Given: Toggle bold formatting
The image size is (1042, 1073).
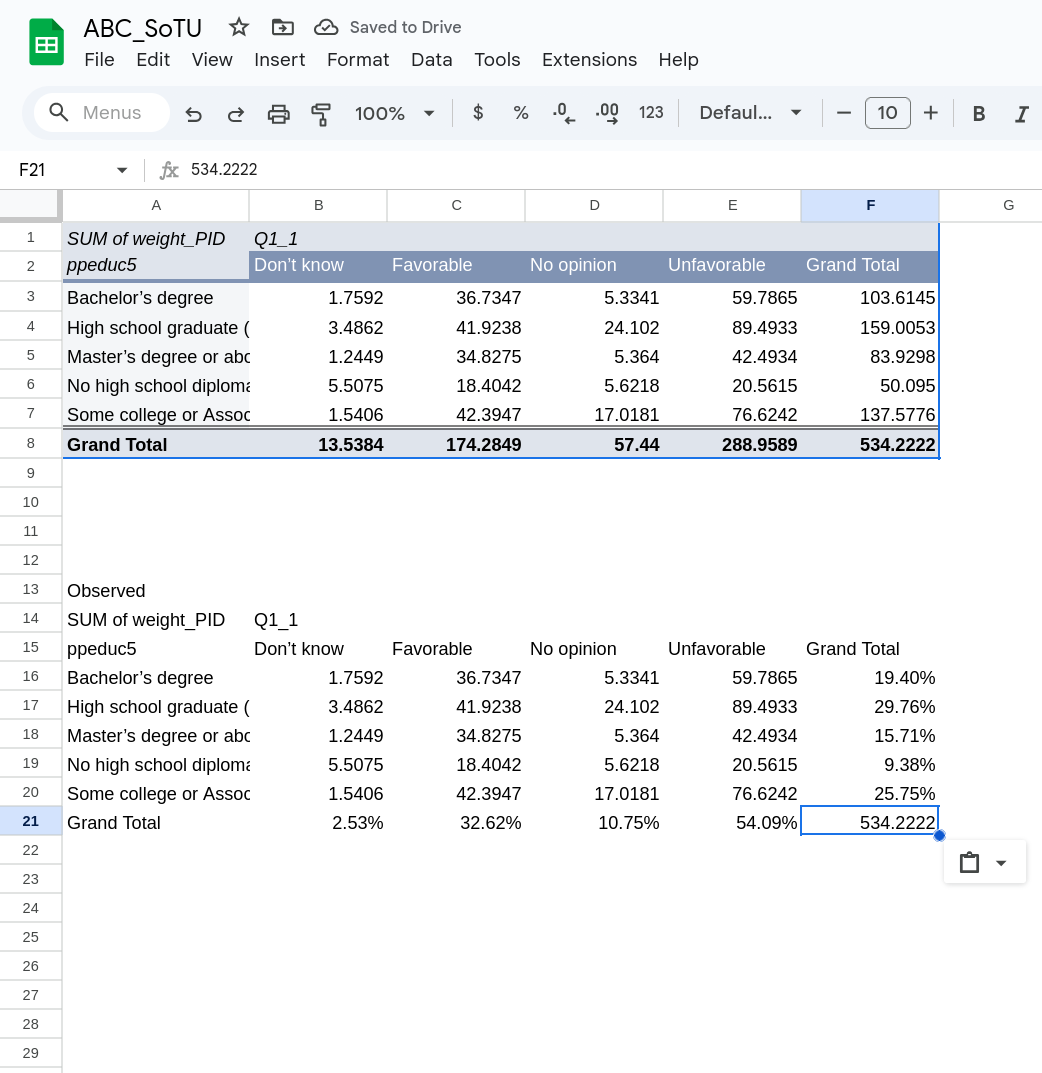Looking at the screenshot, I should click(x=979, y=114).
